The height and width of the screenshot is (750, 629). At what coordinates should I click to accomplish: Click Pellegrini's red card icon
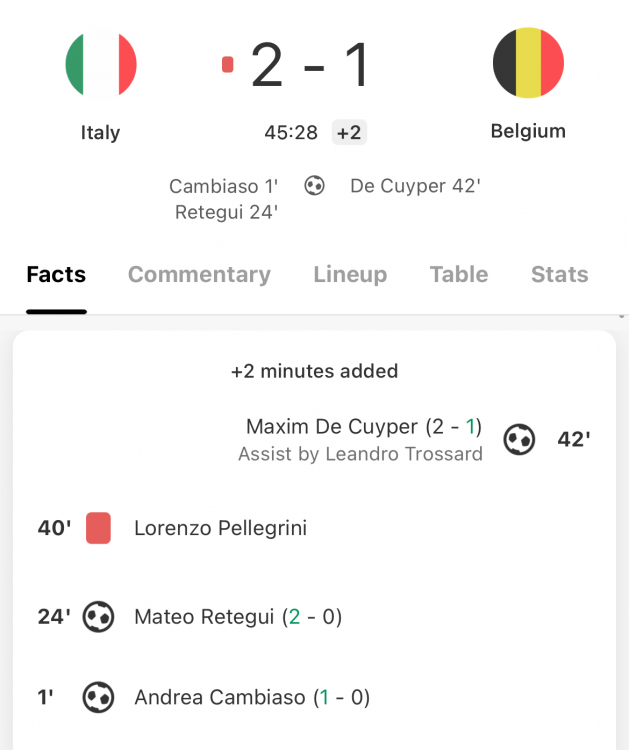click(x=98, y=528)
